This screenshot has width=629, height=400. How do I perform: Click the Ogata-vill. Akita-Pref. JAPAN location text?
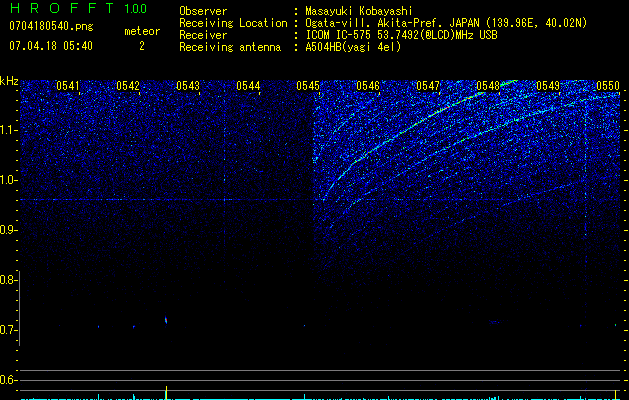[x=446, y=23]
